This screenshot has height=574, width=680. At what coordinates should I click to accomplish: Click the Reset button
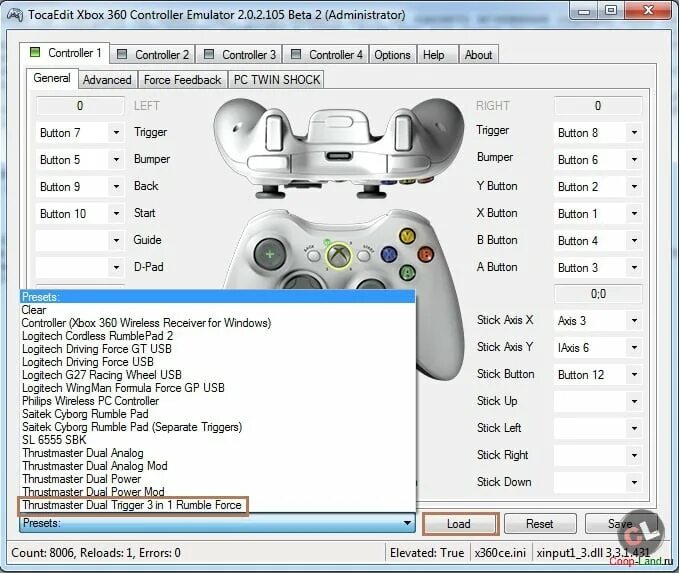[540, 524]
